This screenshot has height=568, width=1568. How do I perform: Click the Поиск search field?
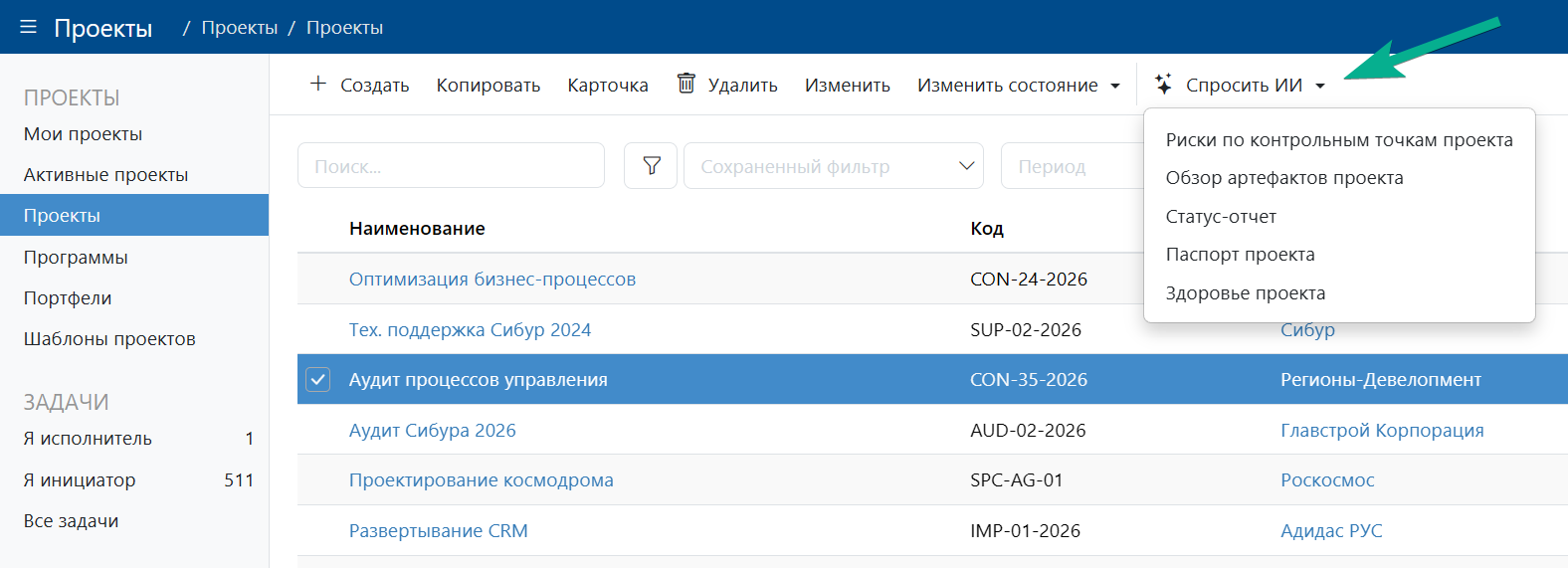(451, 165)
